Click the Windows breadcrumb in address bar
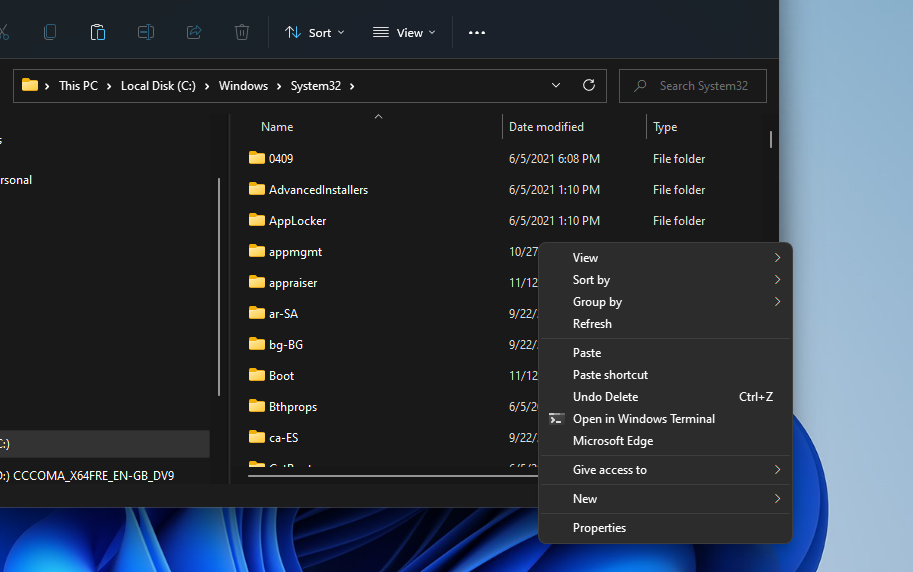This screenshot has width=913, height=572. [244, 86]
